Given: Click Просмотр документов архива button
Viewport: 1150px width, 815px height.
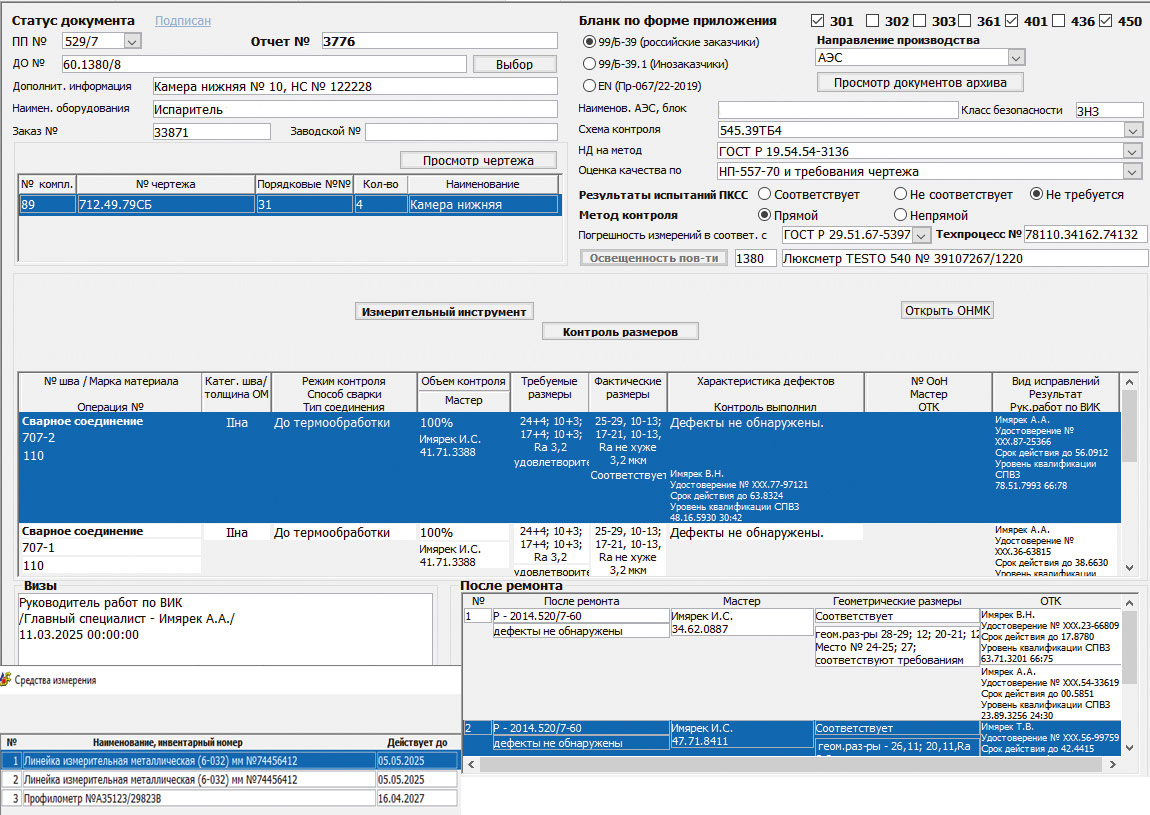Looking at the screenshot, I should click(919, 82).
